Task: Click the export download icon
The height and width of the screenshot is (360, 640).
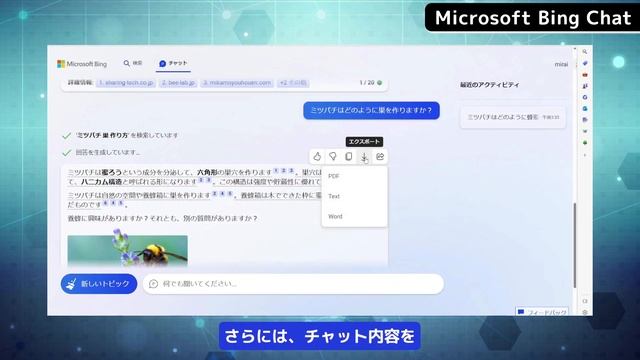Action: (364, 156)
